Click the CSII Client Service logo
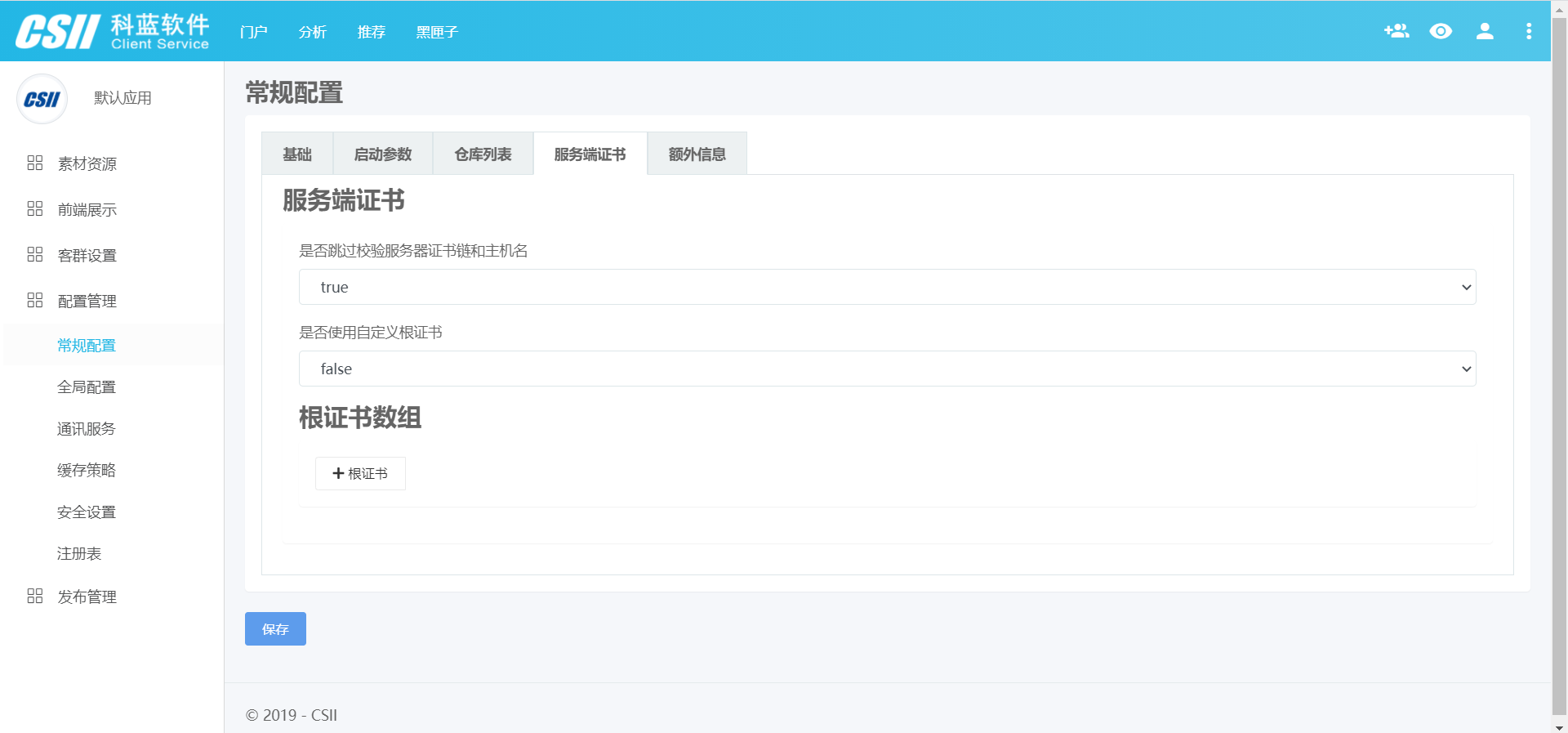The height and width of the screenshot is (733, 1568). pyautogui.click(x=113, y=31)
